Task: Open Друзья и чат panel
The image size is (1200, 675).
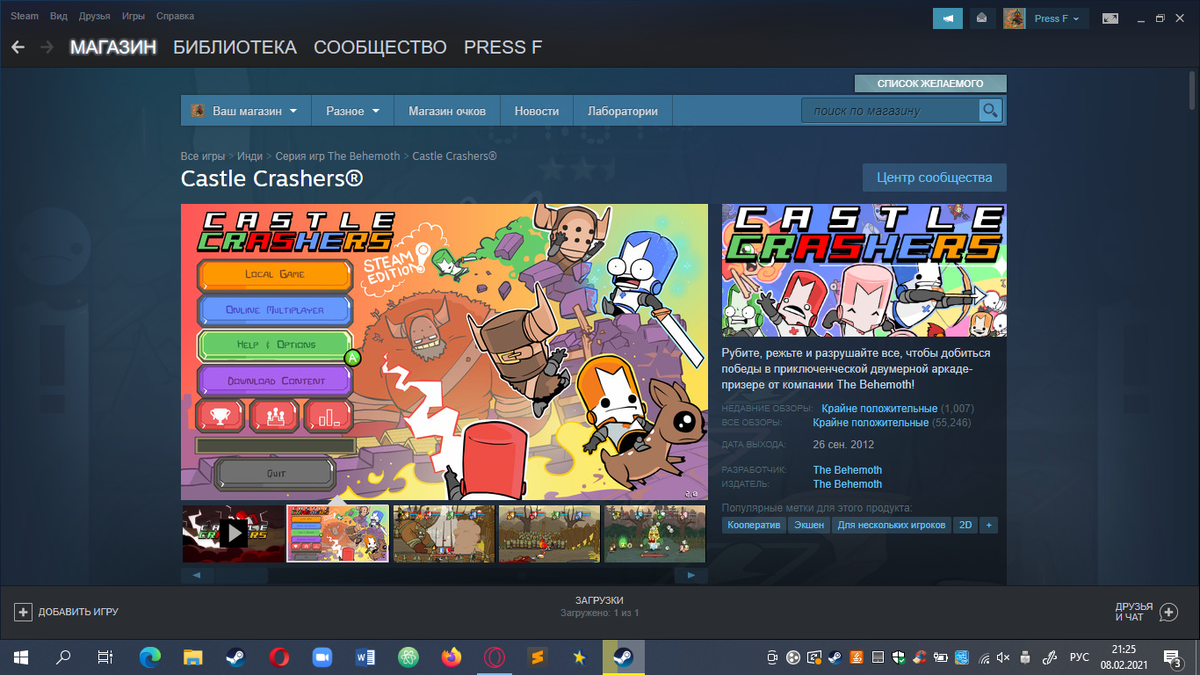Action: pyautogui.click(x=1147, y=611)
